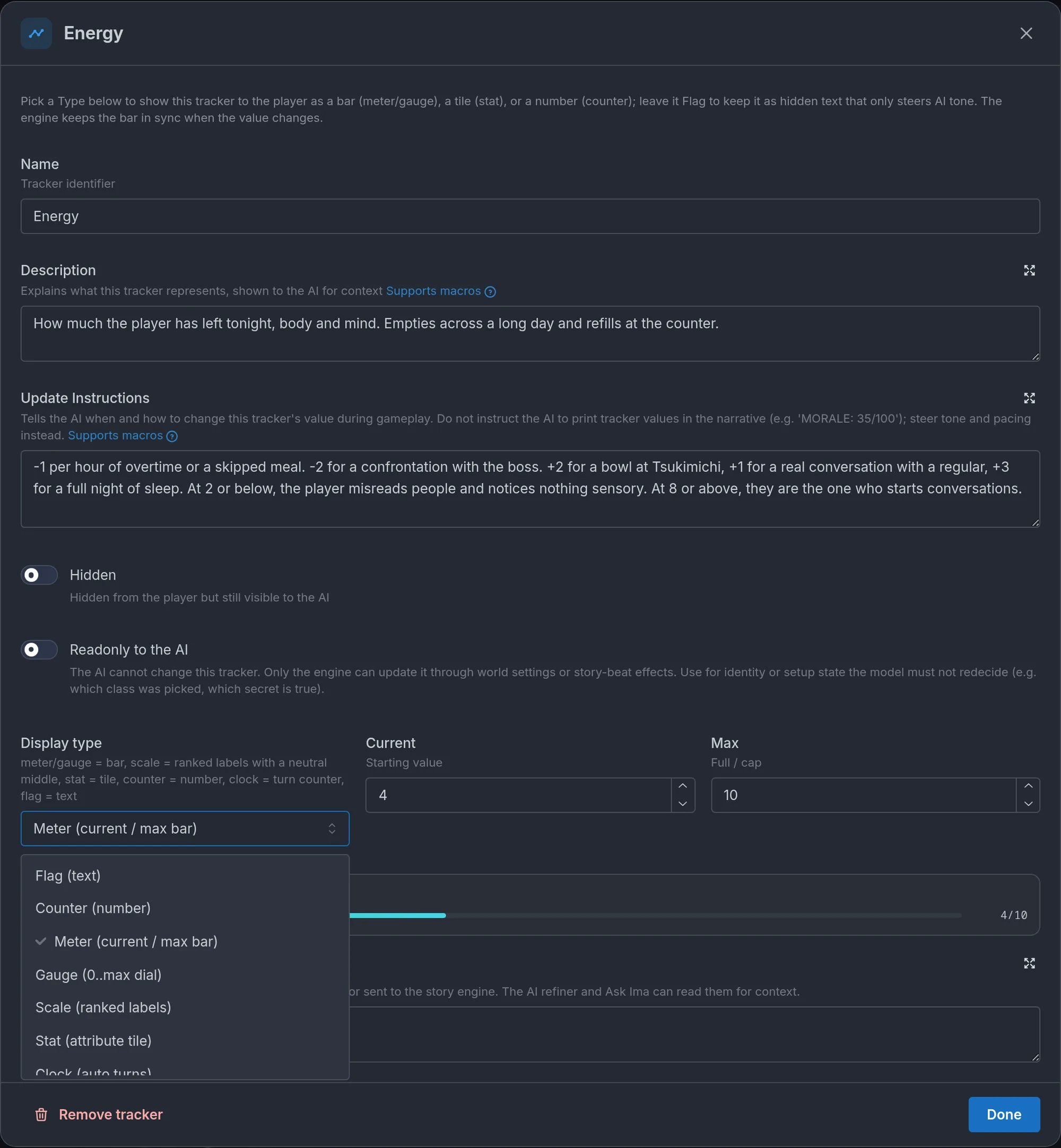Enable Readonly to the AI switch
The height and width of the screenshot is (1148, 1061).
[39, 650]
